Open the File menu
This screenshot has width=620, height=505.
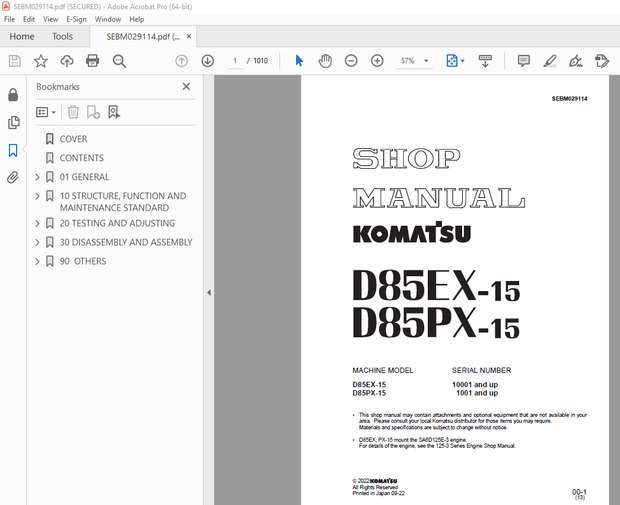coord(9,19)
